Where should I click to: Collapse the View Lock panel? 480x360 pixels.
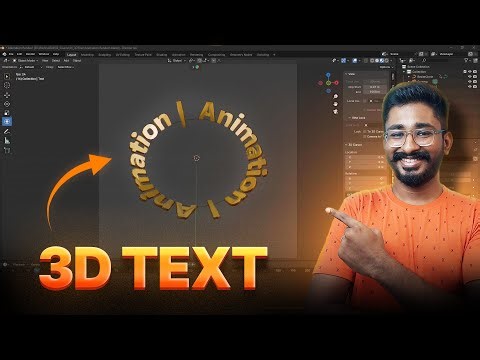point(349,118)
